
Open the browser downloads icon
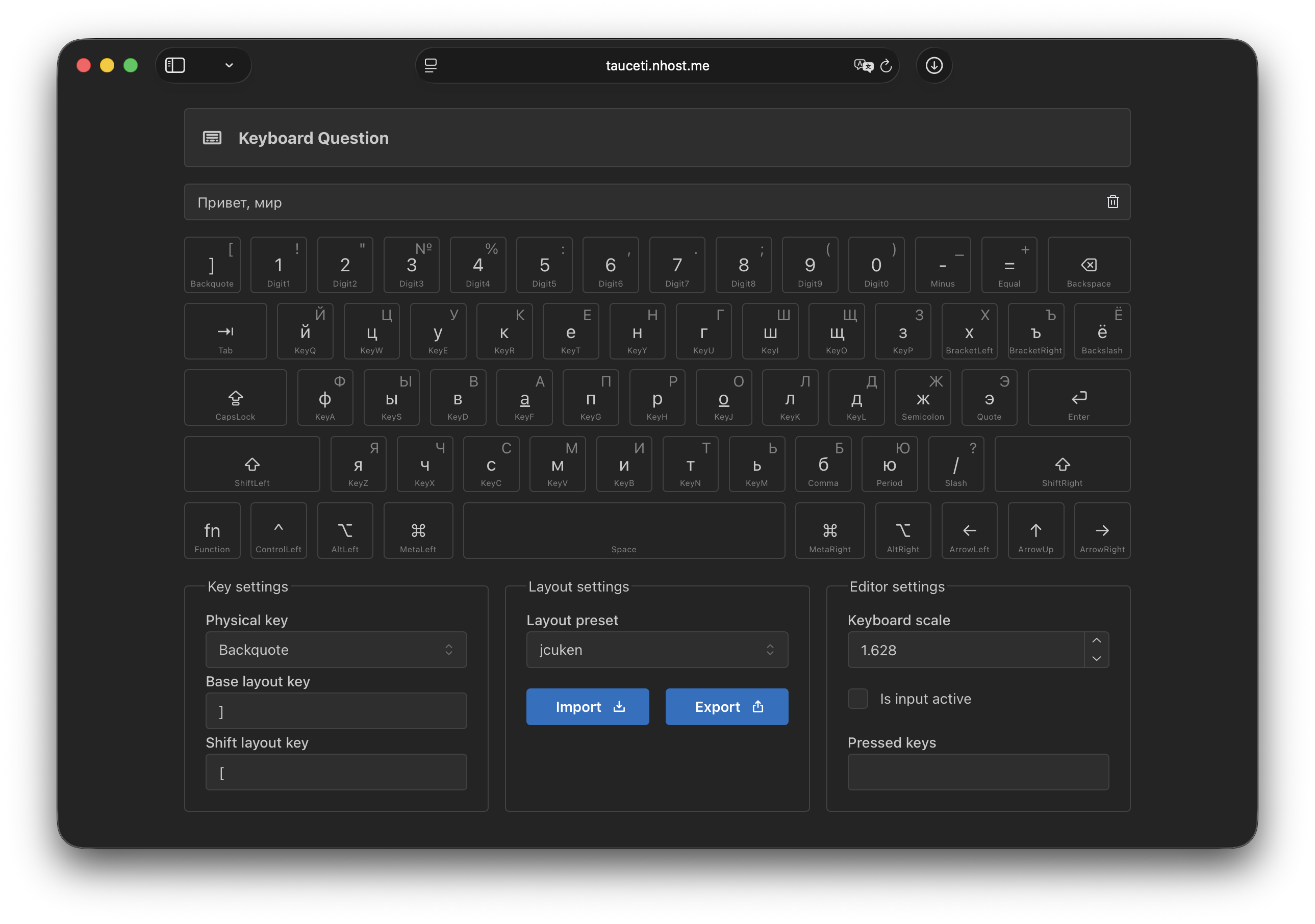coord(933,65)
